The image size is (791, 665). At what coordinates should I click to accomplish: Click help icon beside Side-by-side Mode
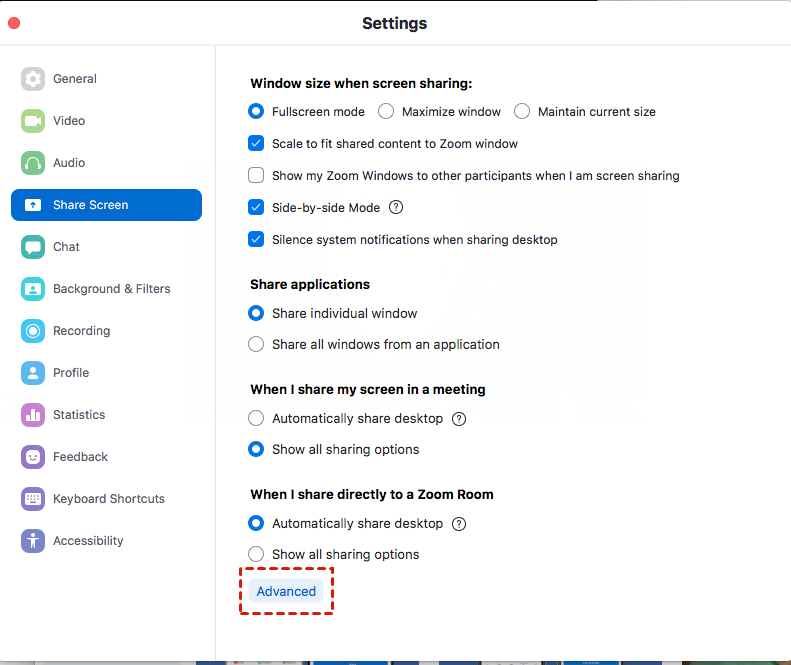(396, 208)
